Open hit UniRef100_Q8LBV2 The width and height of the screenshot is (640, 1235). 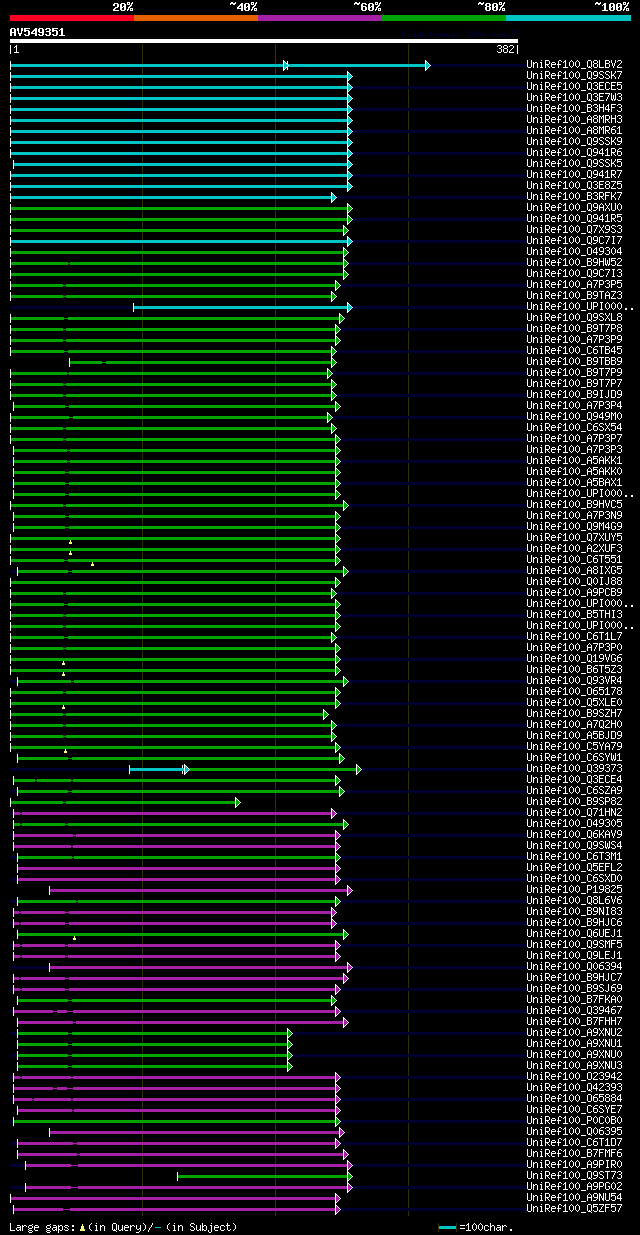pos(574,64)
